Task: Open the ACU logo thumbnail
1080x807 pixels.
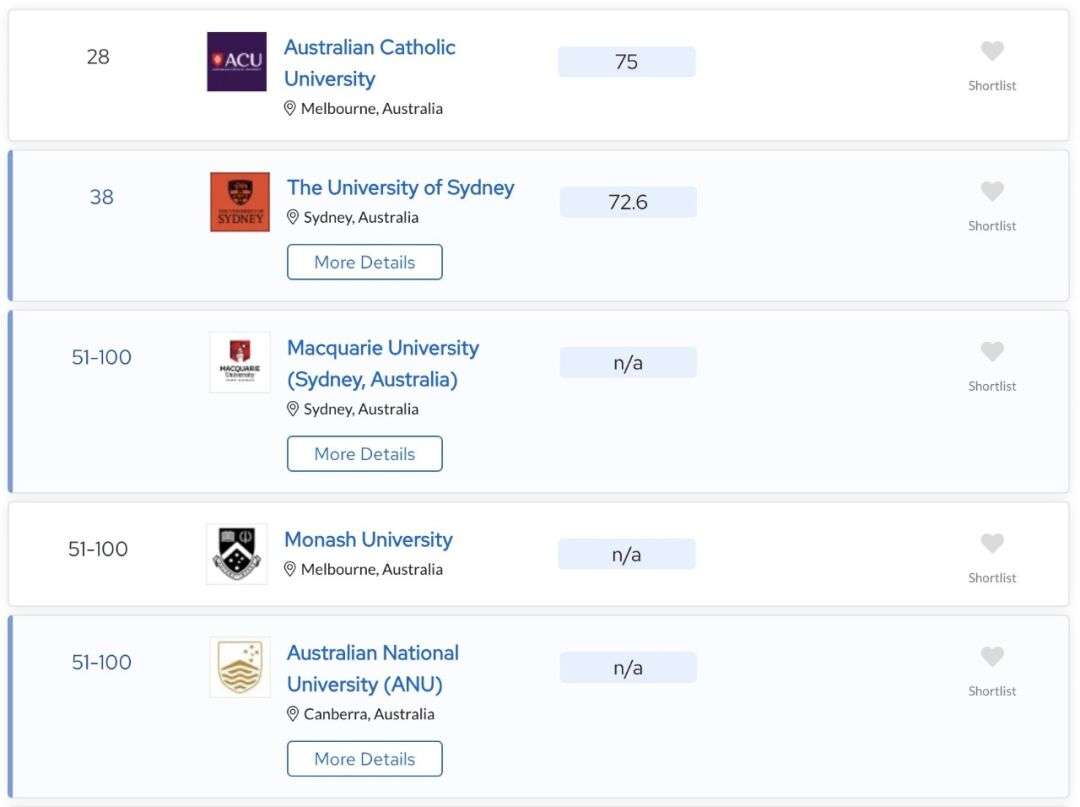Action: pos(237,61)
